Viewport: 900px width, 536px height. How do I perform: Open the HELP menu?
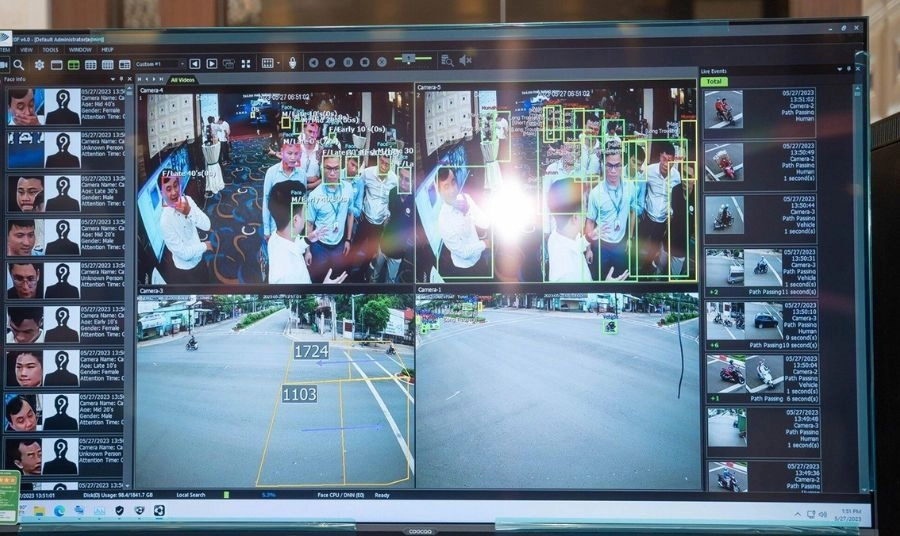107,51
